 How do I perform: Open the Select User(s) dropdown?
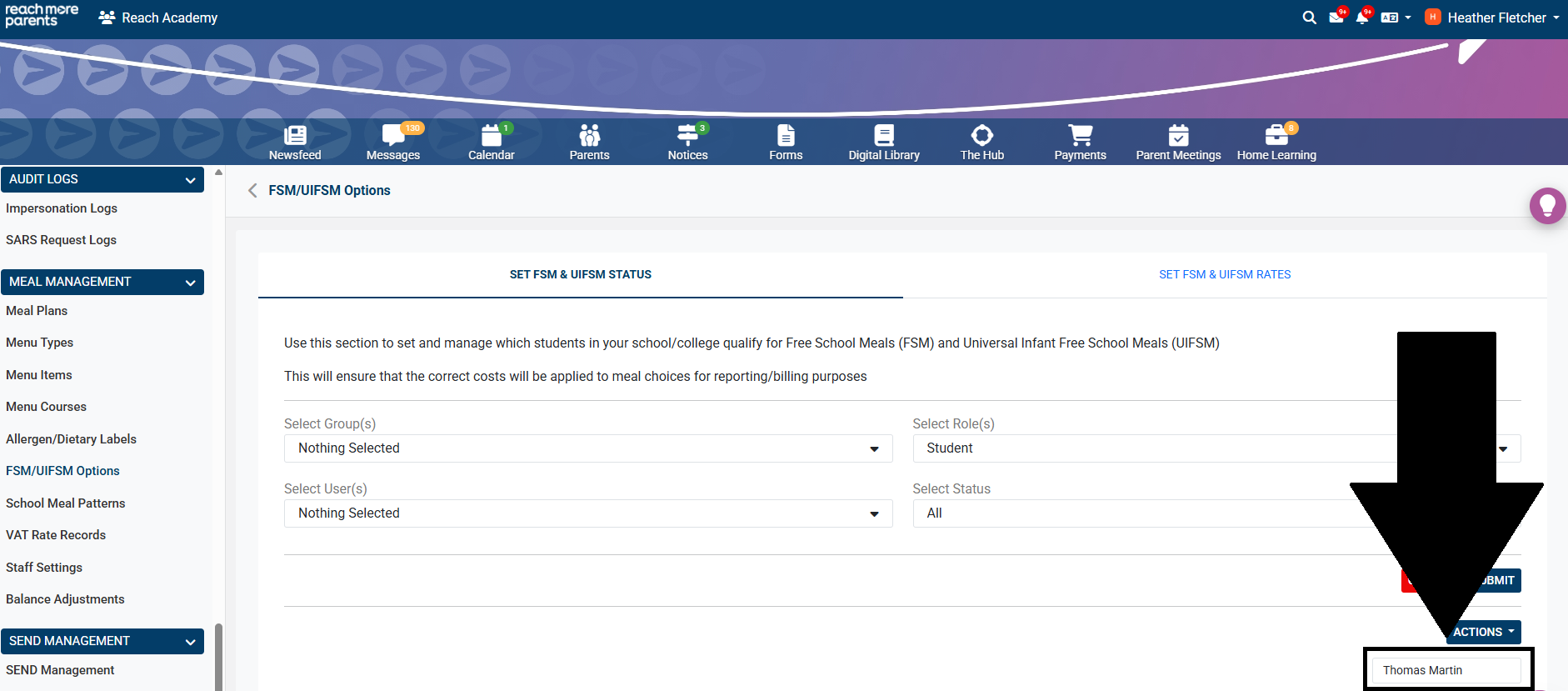coord(587,513)
